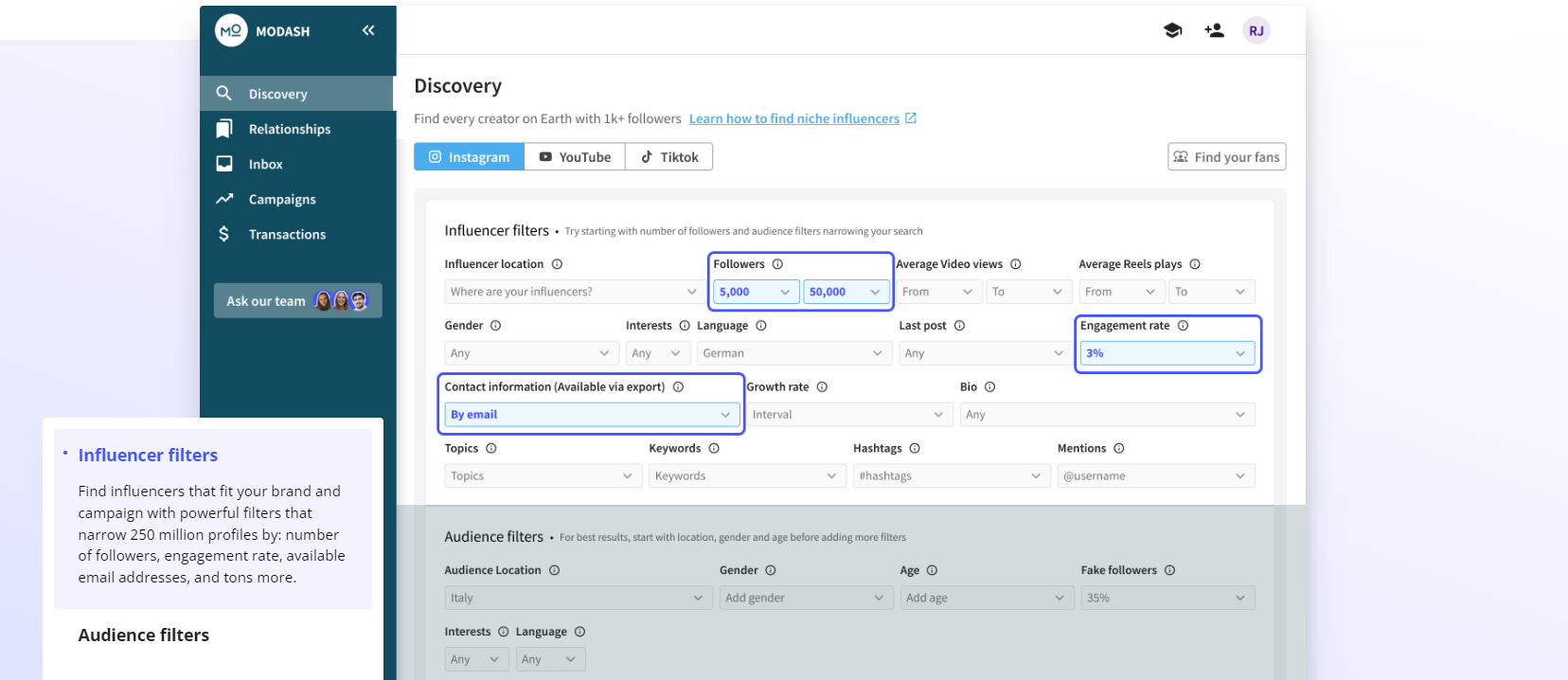Open Followers minimum 5,000 dropdown

[755, 292]
